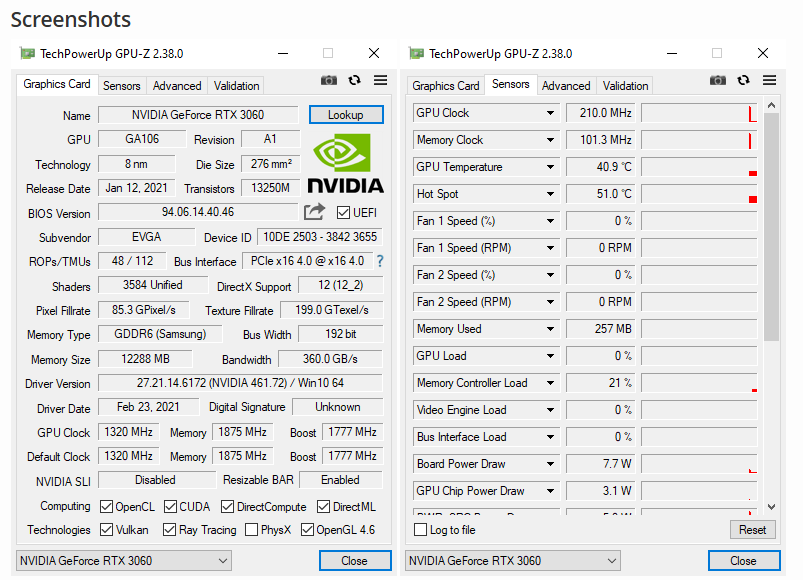803x580 pixels.
Task: Open the Memory Controller Load dropdown arrow
Action: tap(550, 383)
